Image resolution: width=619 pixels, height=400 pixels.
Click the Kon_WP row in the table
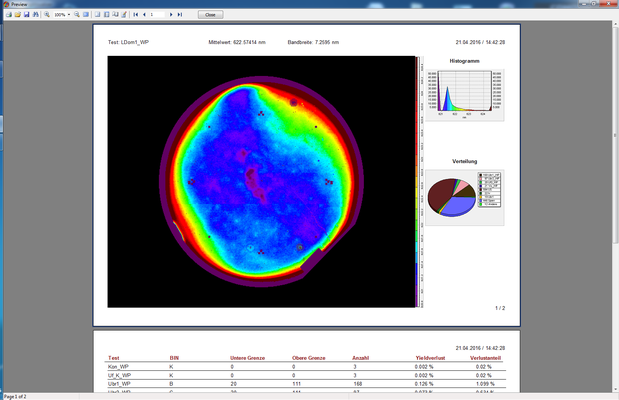pos(118,366)
